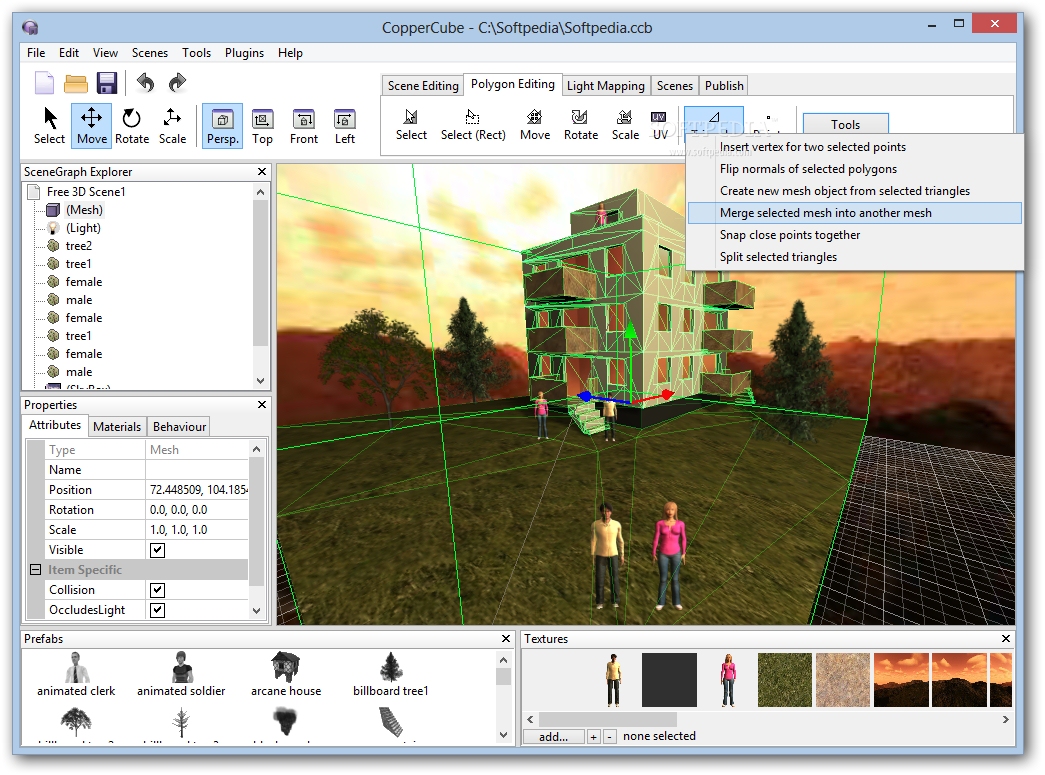Select animated soldier prefab
Screen dimensions: 1045x775
click(x=181, y=674)
